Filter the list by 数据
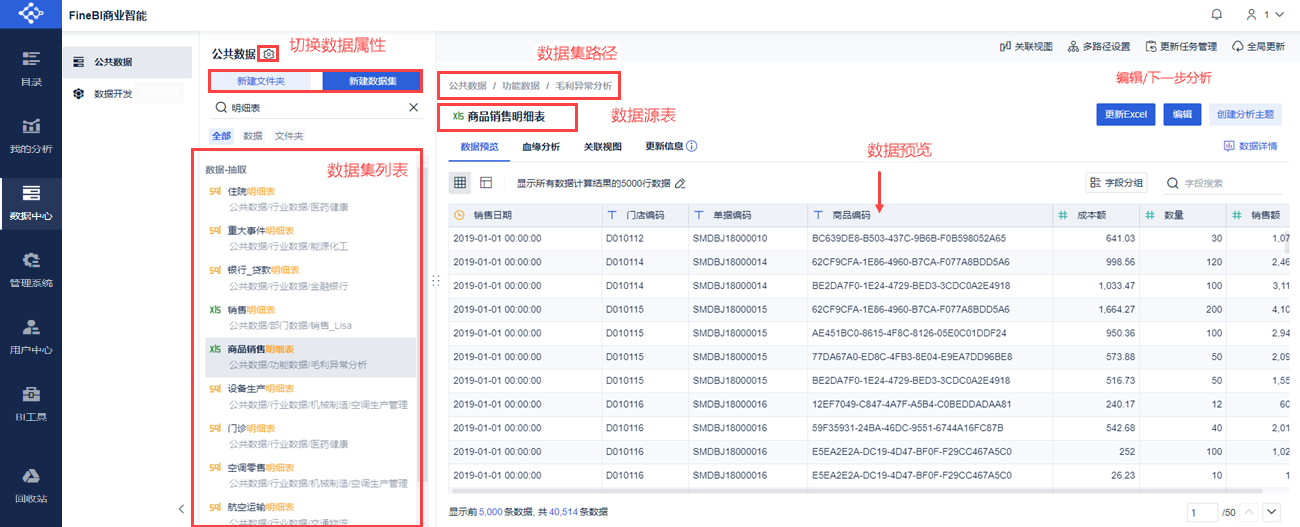 252,135
